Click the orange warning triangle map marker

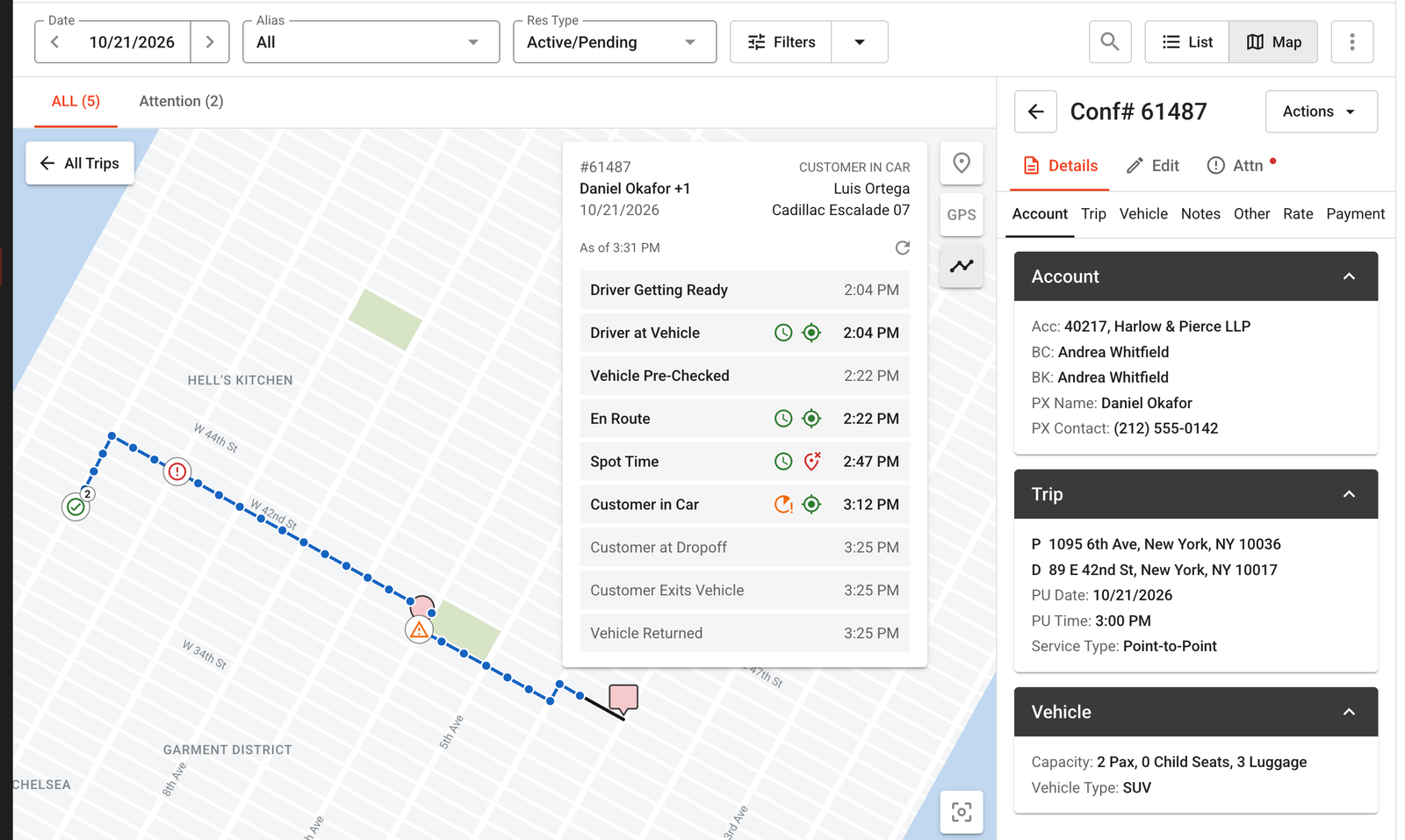point(420,629)
